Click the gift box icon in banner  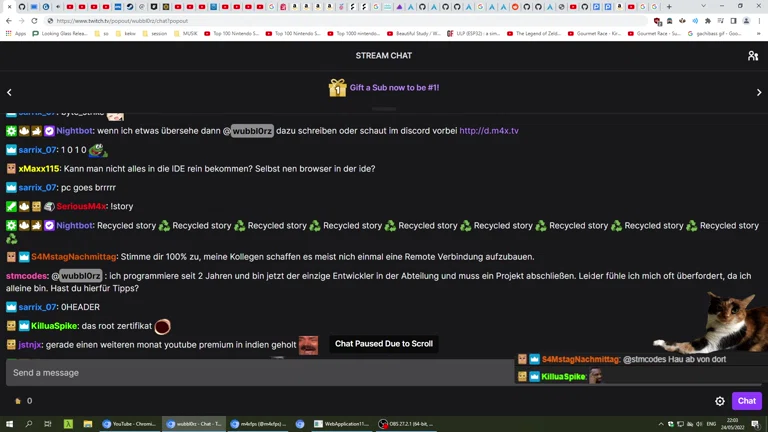pos(337,88)
